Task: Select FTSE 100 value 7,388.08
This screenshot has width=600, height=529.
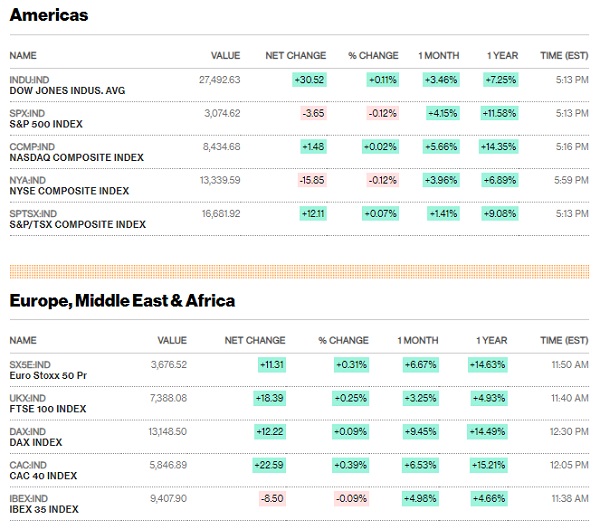Action: (168, 398)
